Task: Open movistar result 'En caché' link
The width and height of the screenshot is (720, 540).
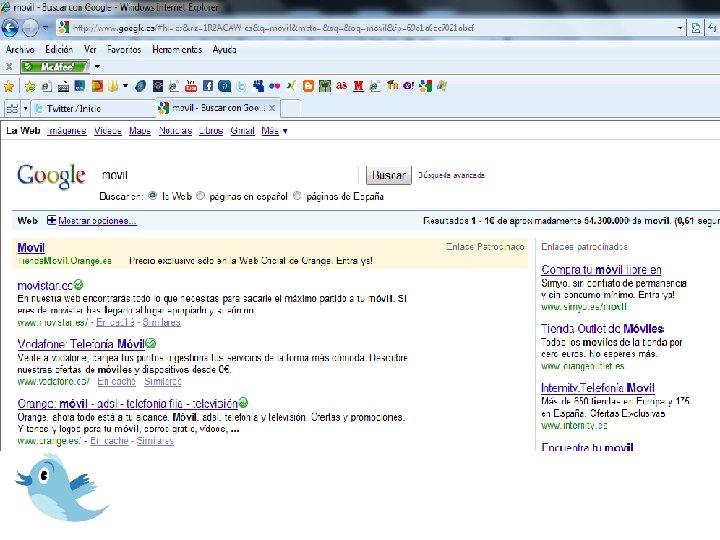Action: pos(115,322)
